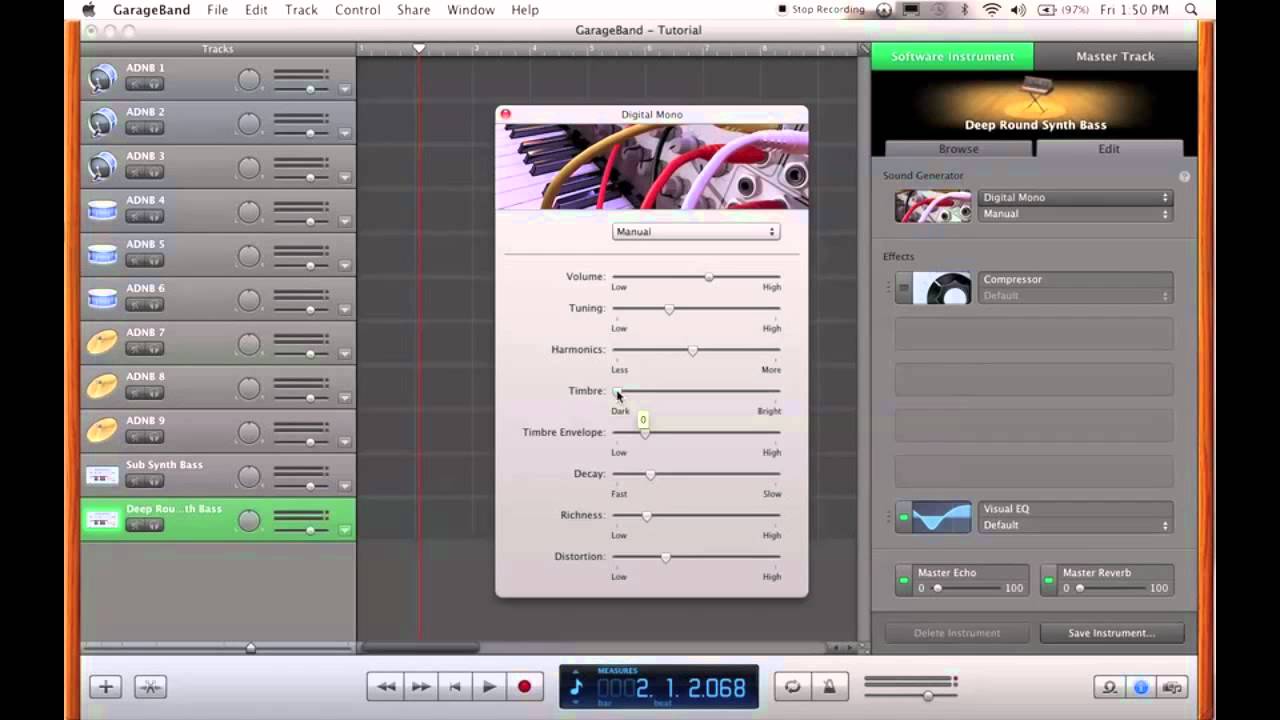Open the Manual preset dropdown under Sound Generator

point(1075,214)
